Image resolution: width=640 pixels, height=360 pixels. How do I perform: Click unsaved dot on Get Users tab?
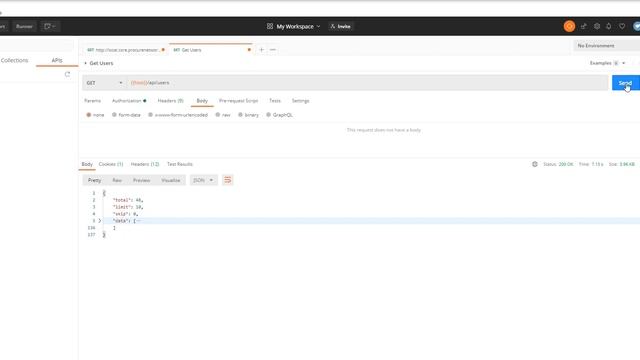[x=249, y=50]
